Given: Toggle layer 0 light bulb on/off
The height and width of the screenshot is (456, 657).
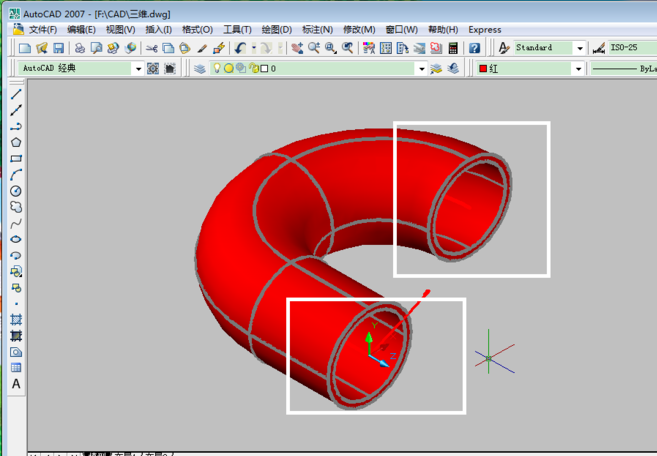Looking at the screenshot, I should (217, 69).
